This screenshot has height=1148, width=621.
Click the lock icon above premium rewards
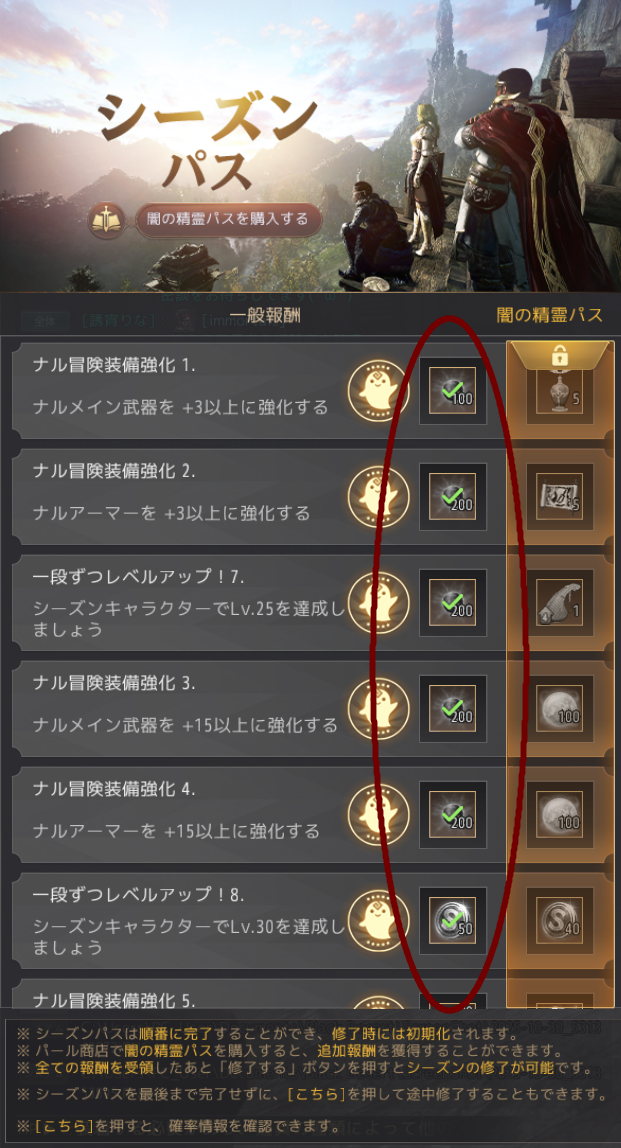559,357
